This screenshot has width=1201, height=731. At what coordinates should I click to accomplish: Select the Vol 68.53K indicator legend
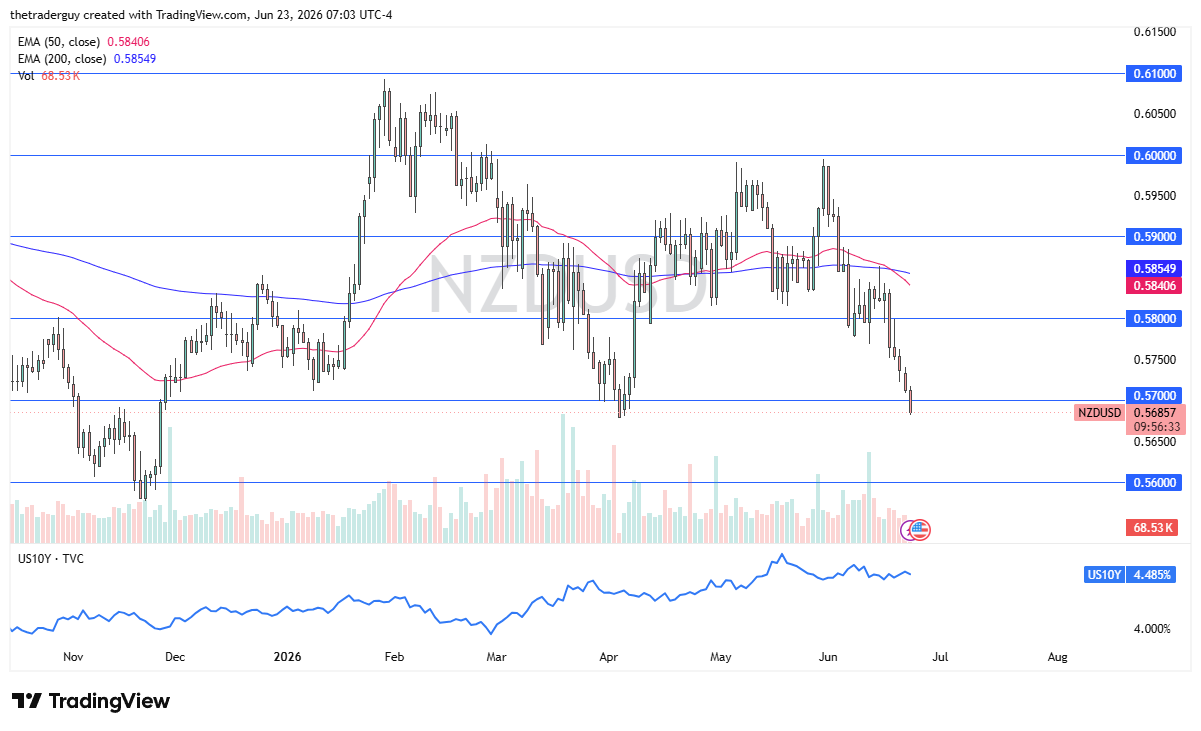pyautogui.click(x=49, y=76)
